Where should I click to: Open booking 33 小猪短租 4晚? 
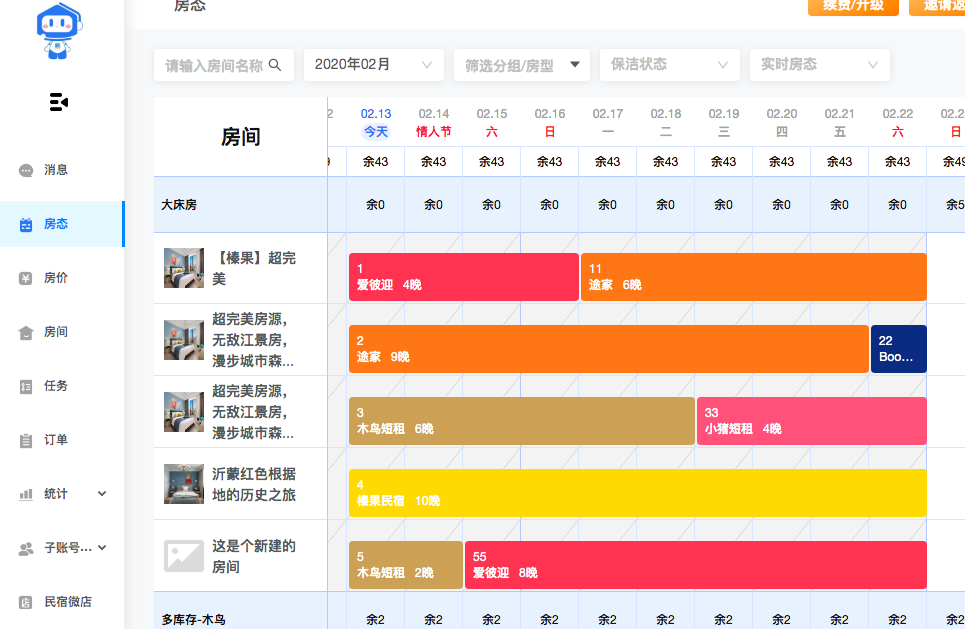coord(812,421)
